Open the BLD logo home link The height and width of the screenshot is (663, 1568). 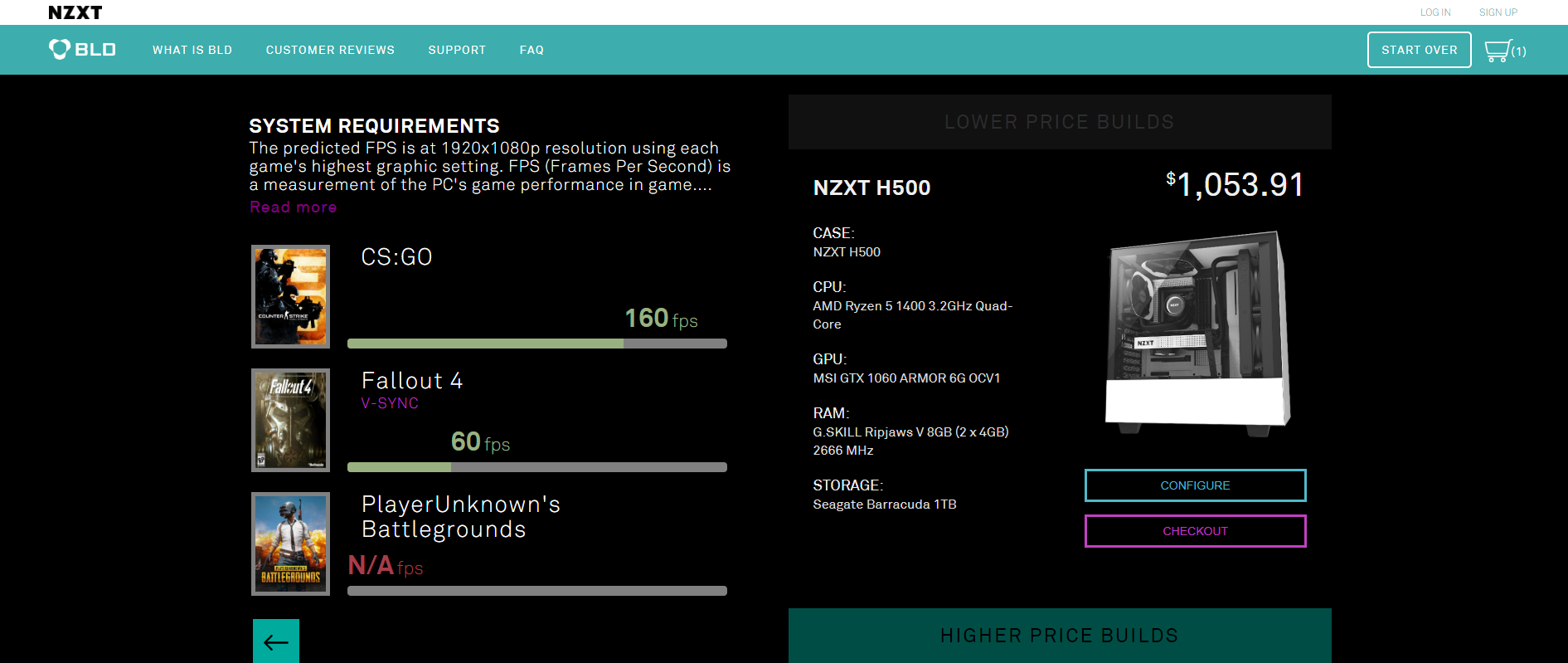point(82,50)
